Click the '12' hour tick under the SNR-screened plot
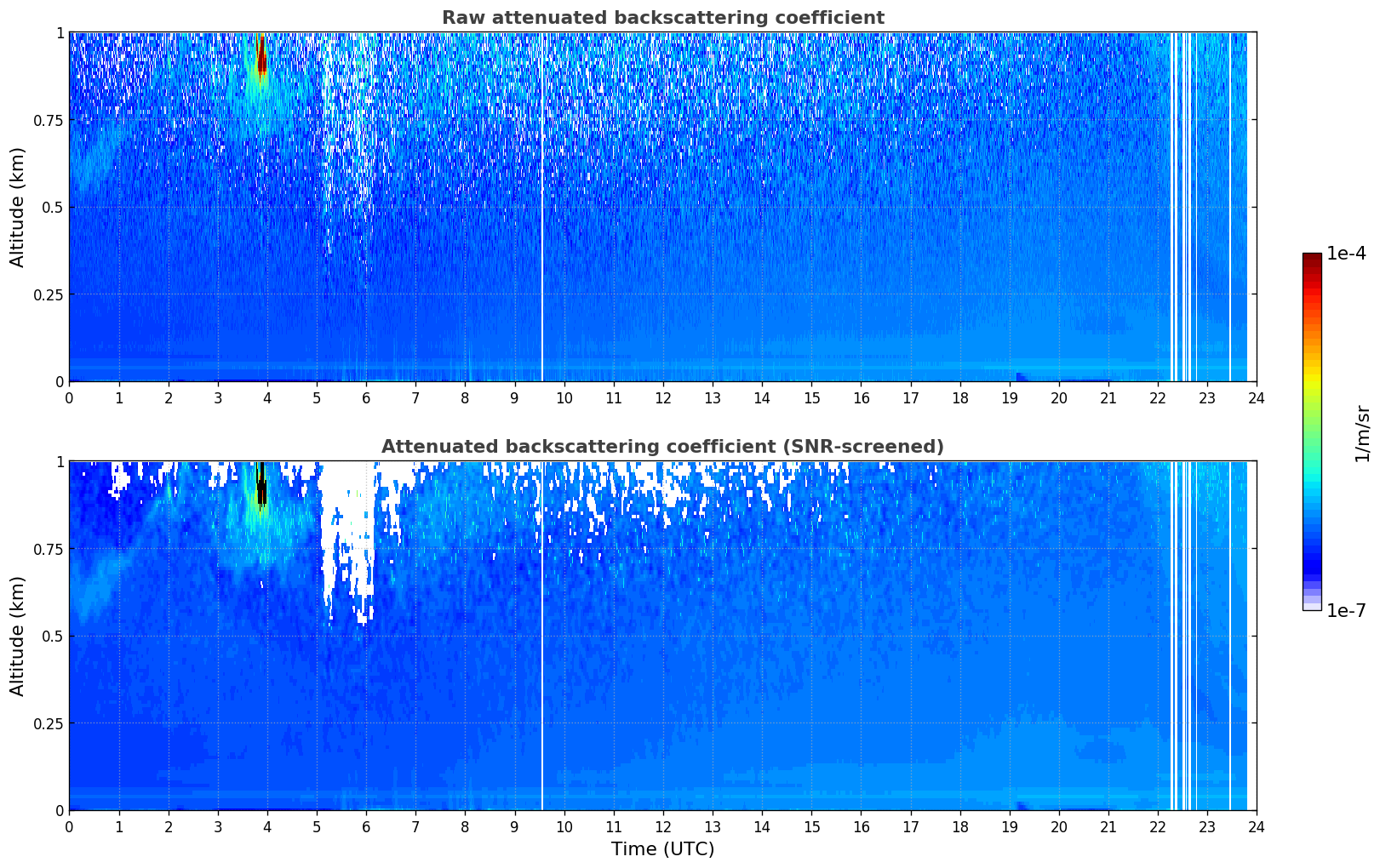This screenshot has width=1380, height=868. [x=662, y=826]
